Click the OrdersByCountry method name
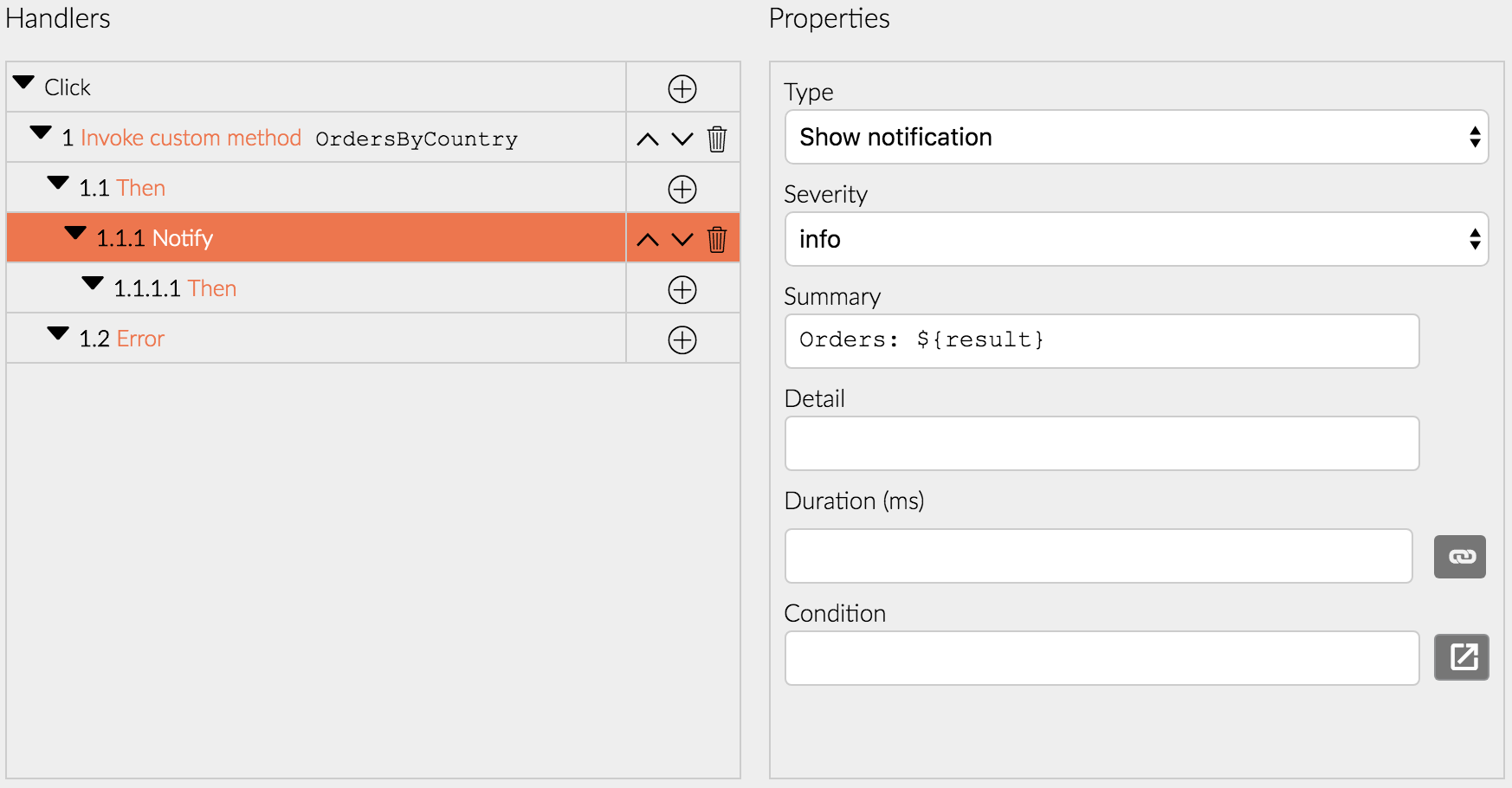This screenshot has width=1512, height=788. 417,139
